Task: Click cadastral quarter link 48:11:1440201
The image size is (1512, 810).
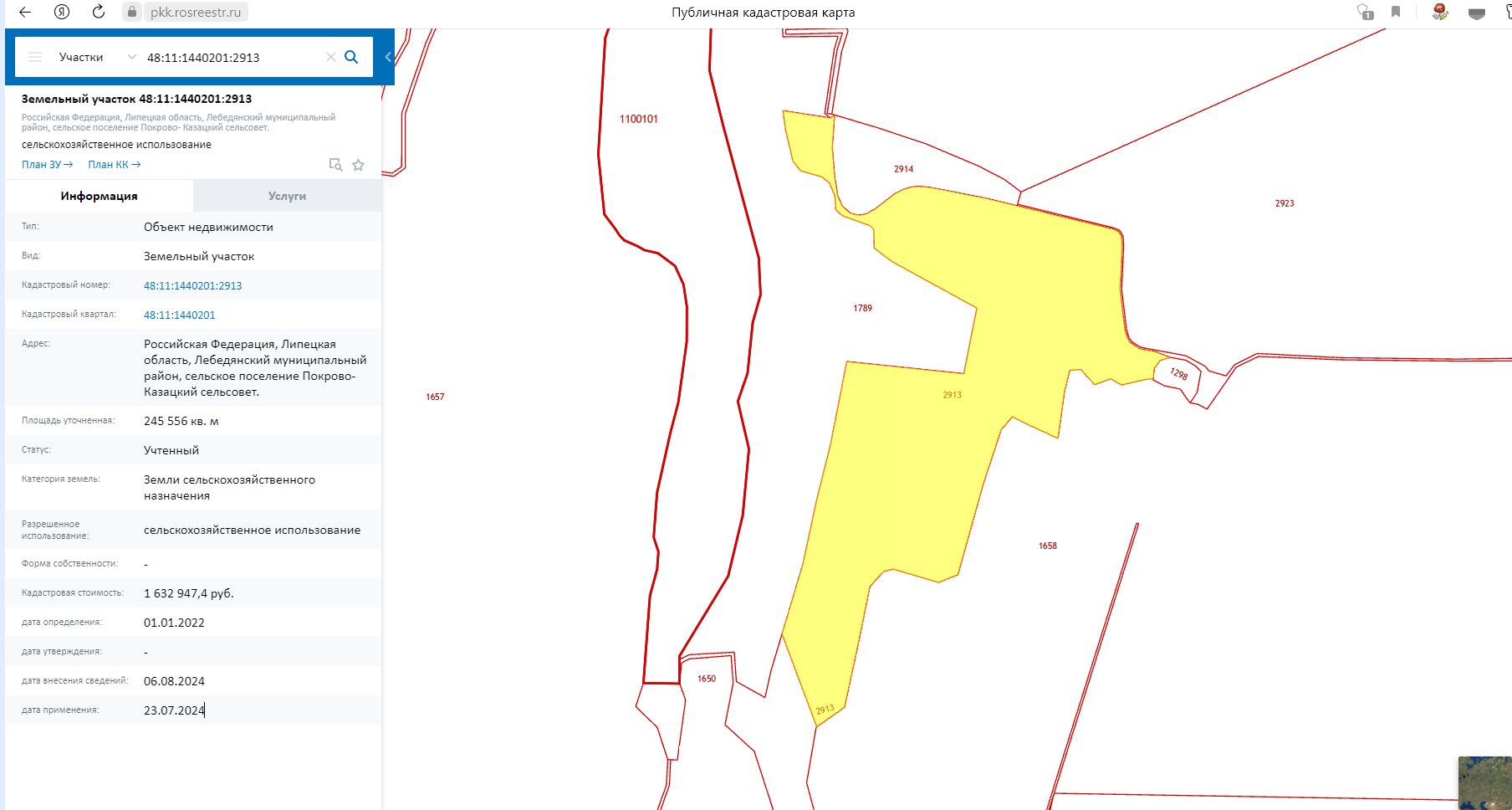Action: tap(179, 315)
